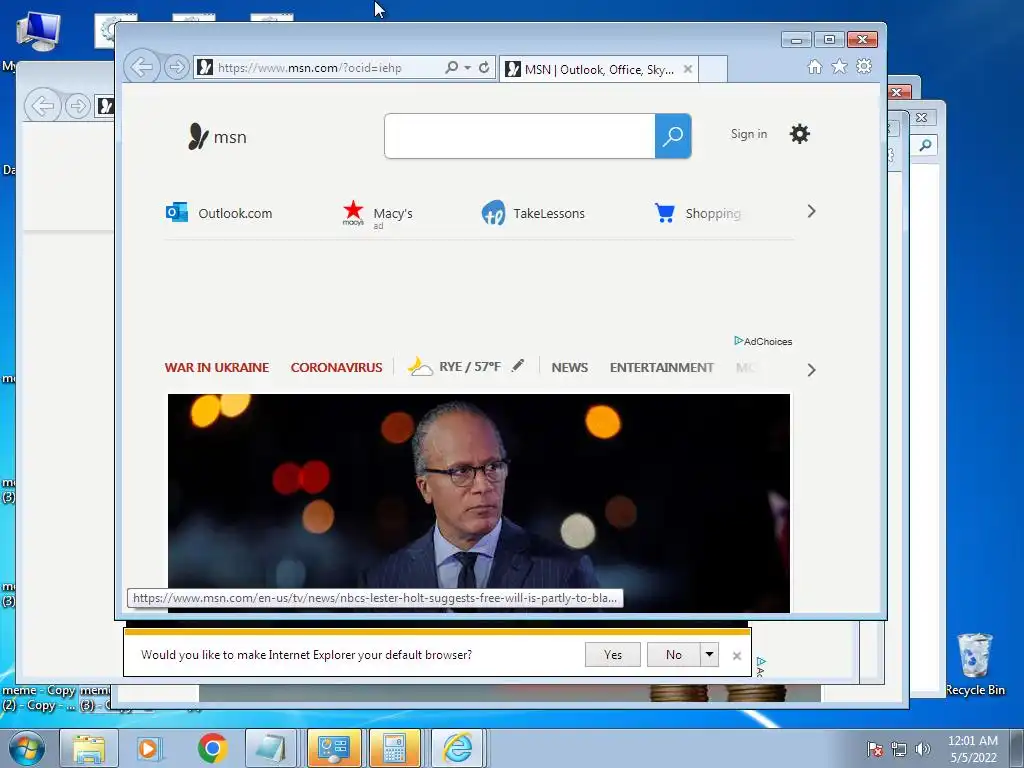This screenshot has width=1024, height=768.
Task: Open MSN page settings gear
Action: click(x=799, y=134)
